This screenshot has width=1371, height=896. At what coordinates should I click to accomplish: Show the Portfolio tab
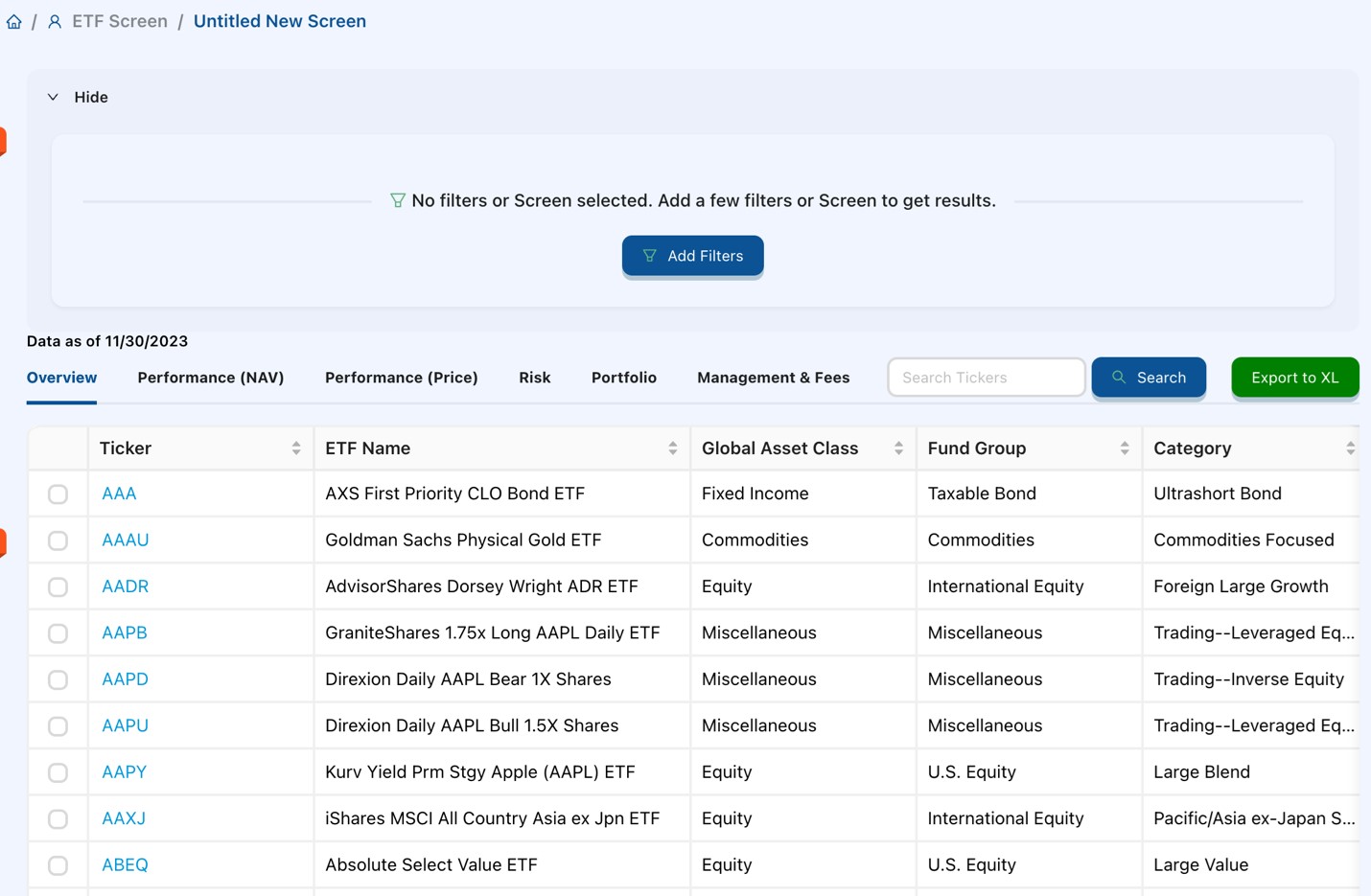(x=624, y=378)
